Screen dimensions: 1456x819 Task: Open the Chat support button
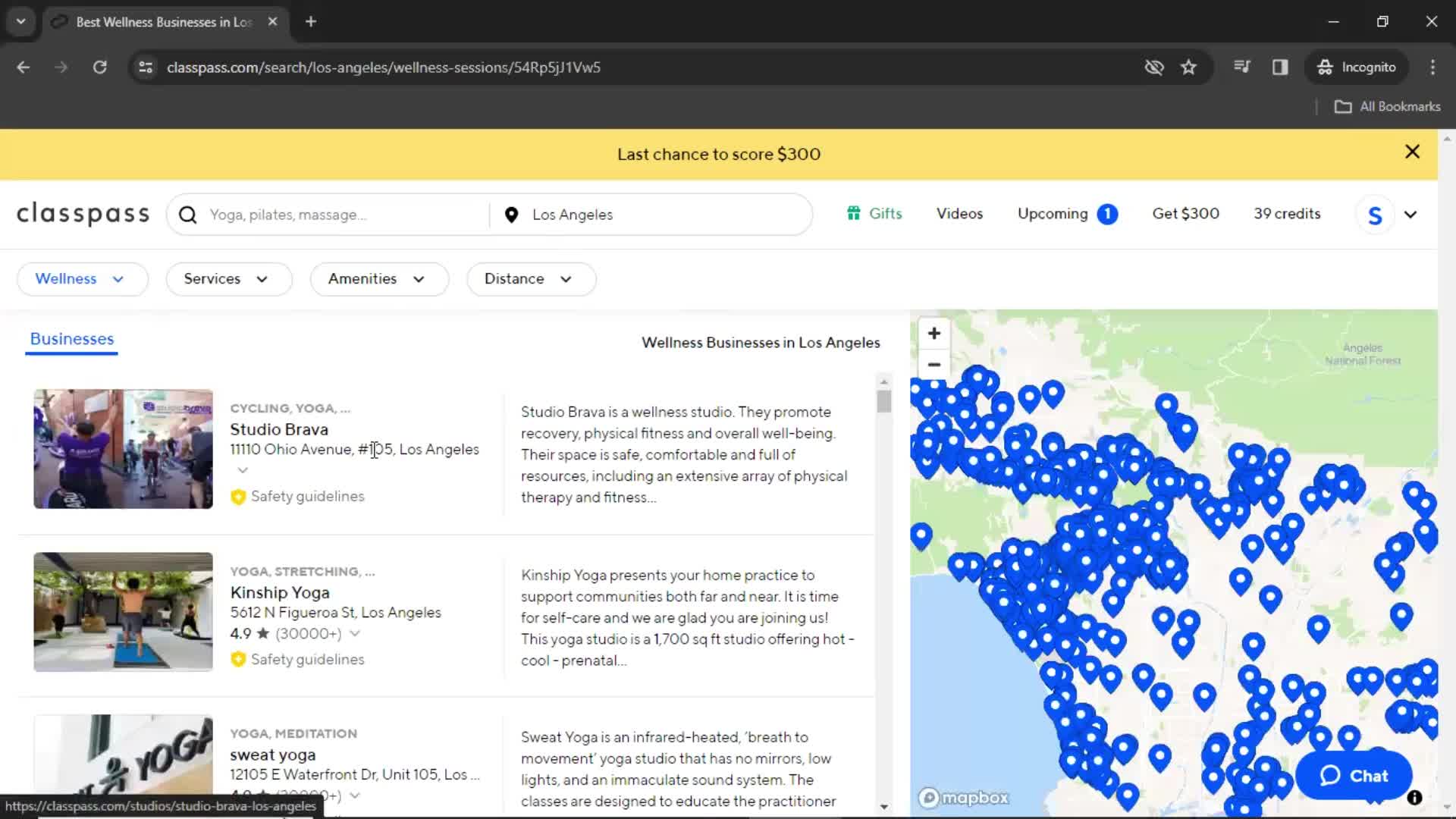tap(1354, 776)
